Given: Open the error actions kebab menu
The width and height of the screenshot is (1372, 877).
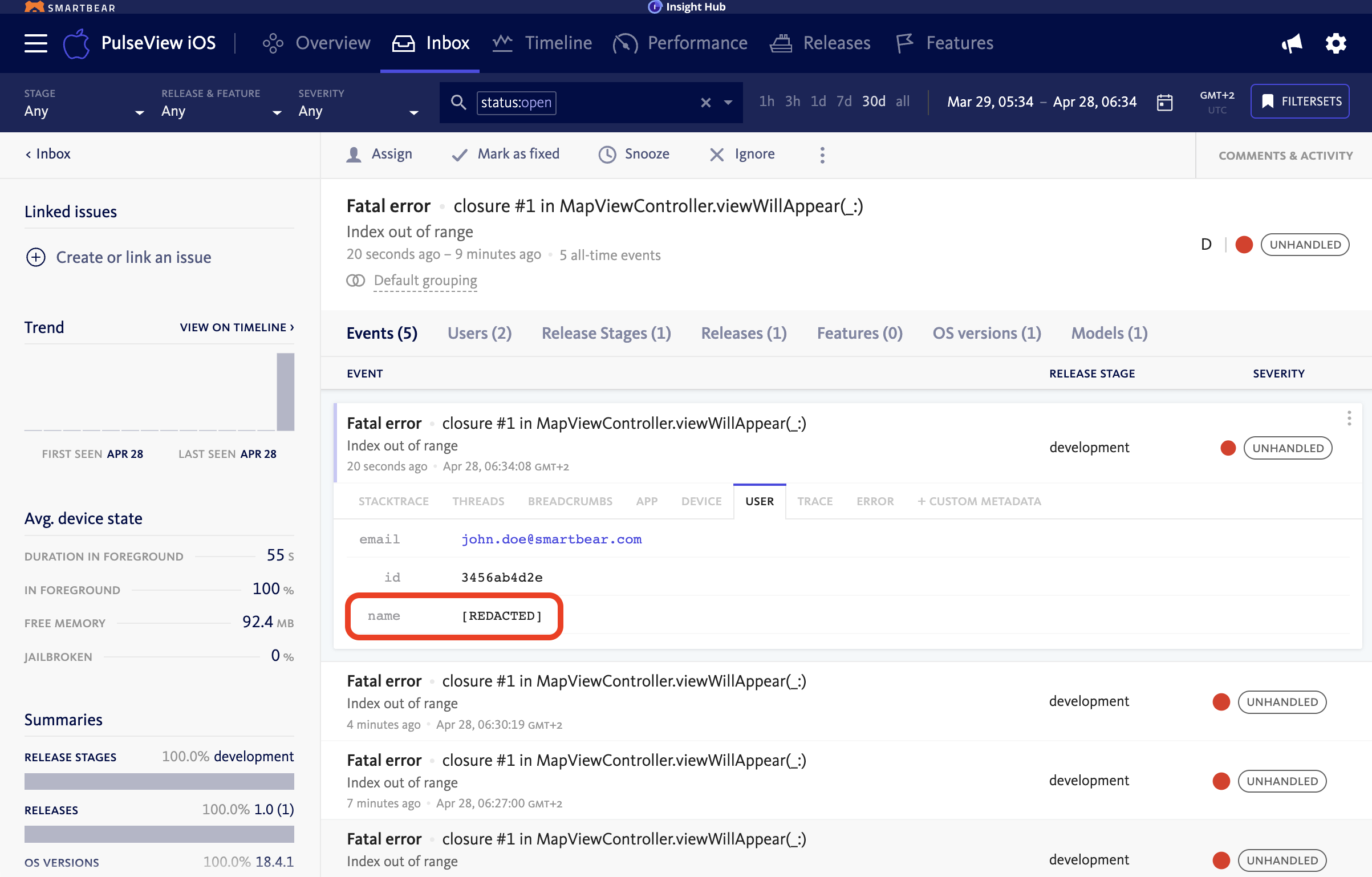Looking at the screenshot, I should coord(822,155).
